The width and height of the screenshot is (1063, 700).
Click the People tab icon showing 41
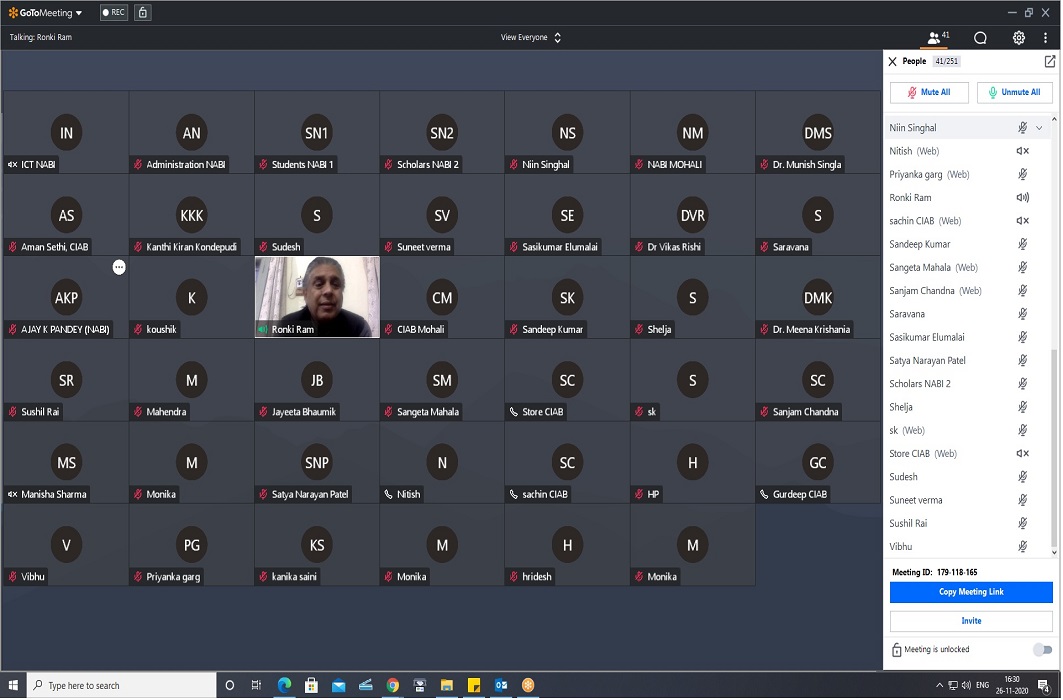pyautogui.click(x=937, y=38)
